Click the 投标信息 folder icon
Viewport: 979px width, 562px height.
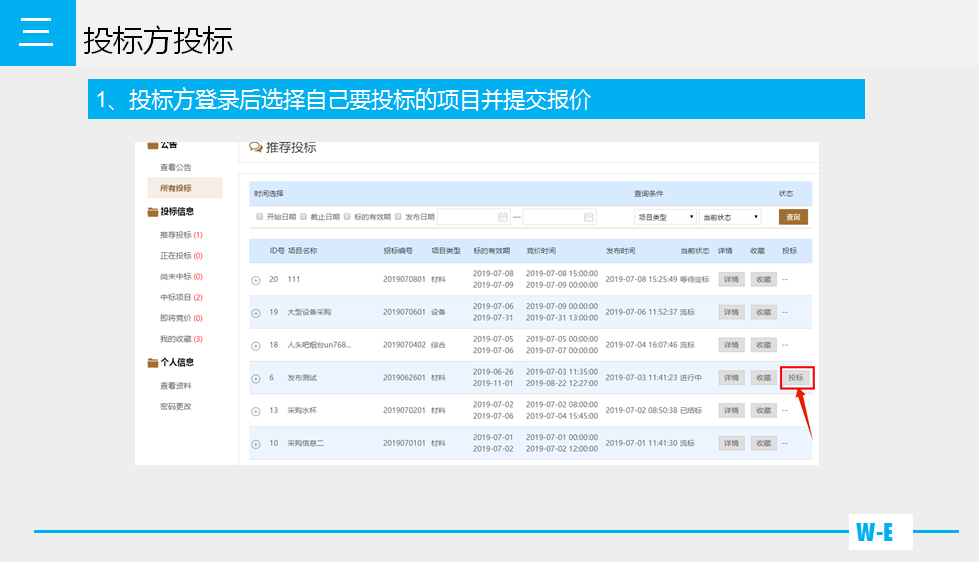[153, 212]
